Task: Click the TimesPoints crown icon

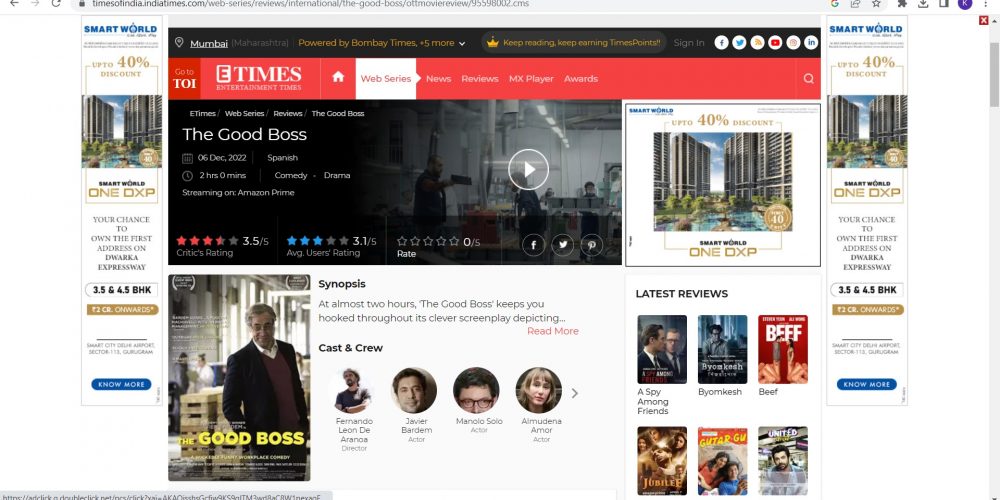Action: [x=492, y=43]
